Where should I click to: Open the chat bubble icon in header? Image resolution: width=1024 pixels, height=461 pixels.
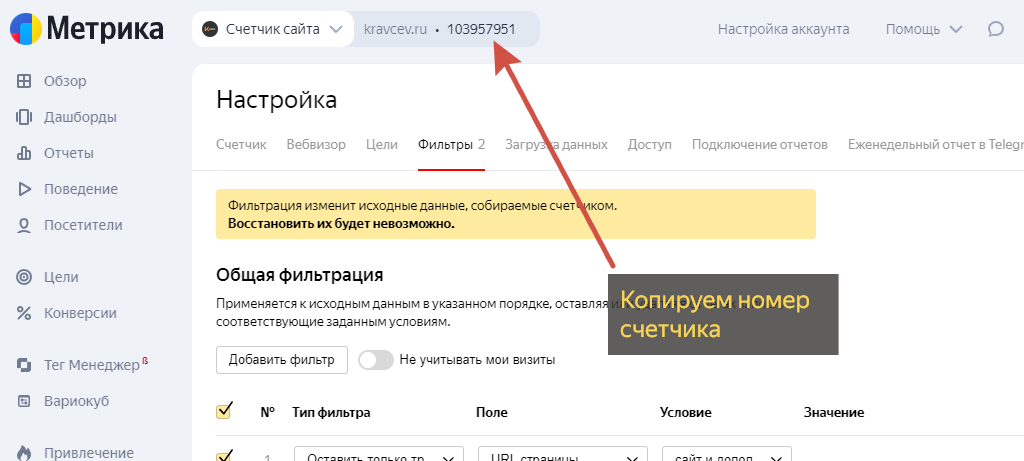coord(995,29)
